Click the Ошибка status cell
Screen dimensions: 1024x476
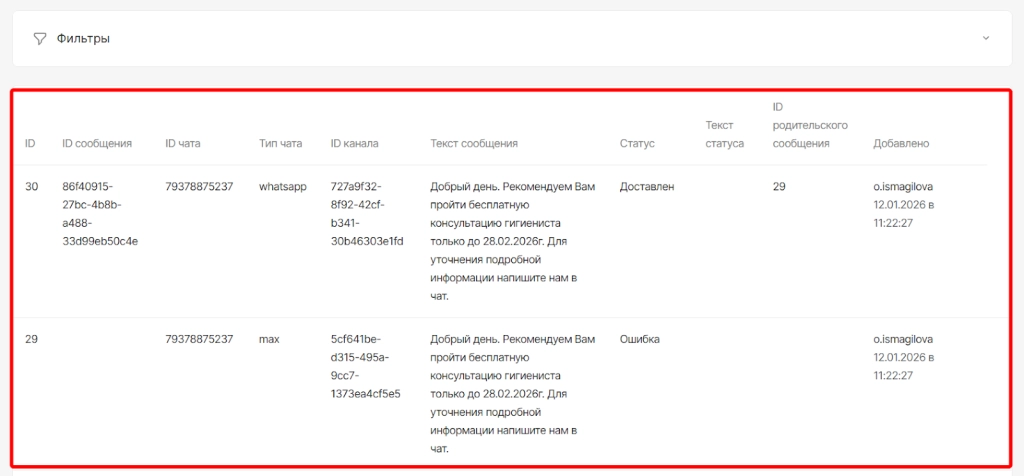[x=640, y=340]
